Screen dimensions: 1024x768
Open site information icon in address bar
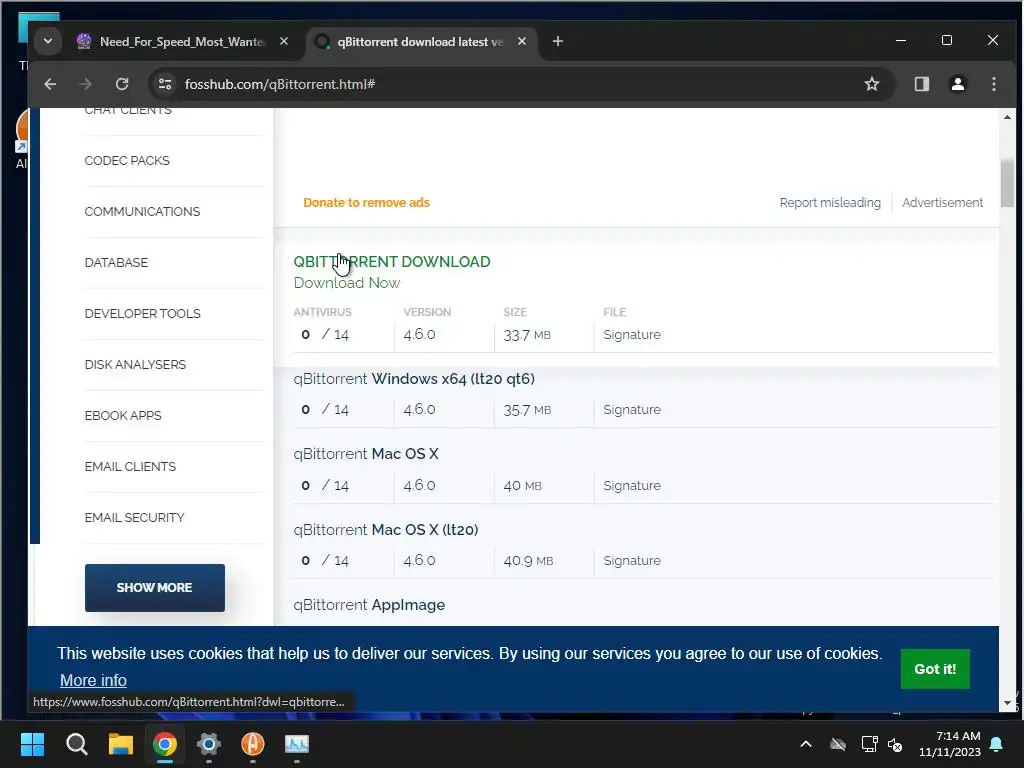165,84
